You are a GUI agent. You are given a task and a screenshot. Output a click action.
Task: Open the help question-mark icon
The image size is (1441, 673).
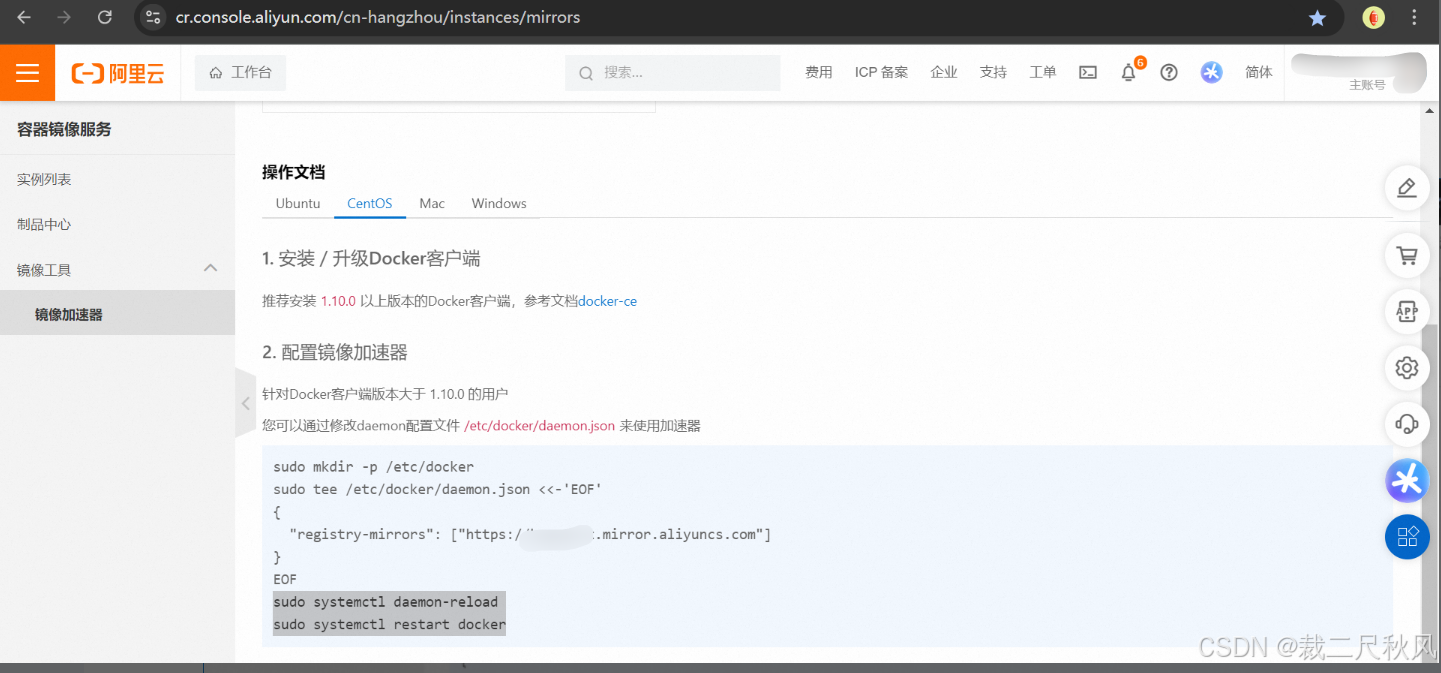[1169, 73]
